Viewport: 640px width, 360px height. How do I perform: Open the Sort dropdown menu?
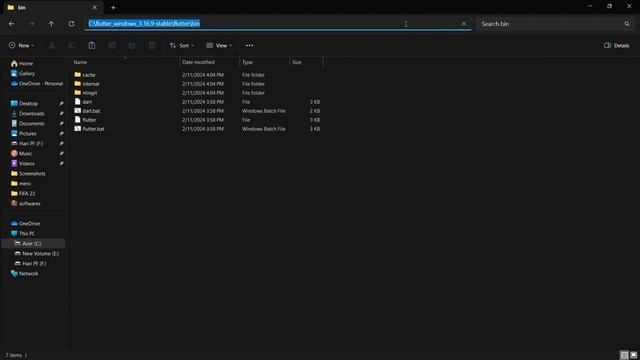(x=182, y=45)
